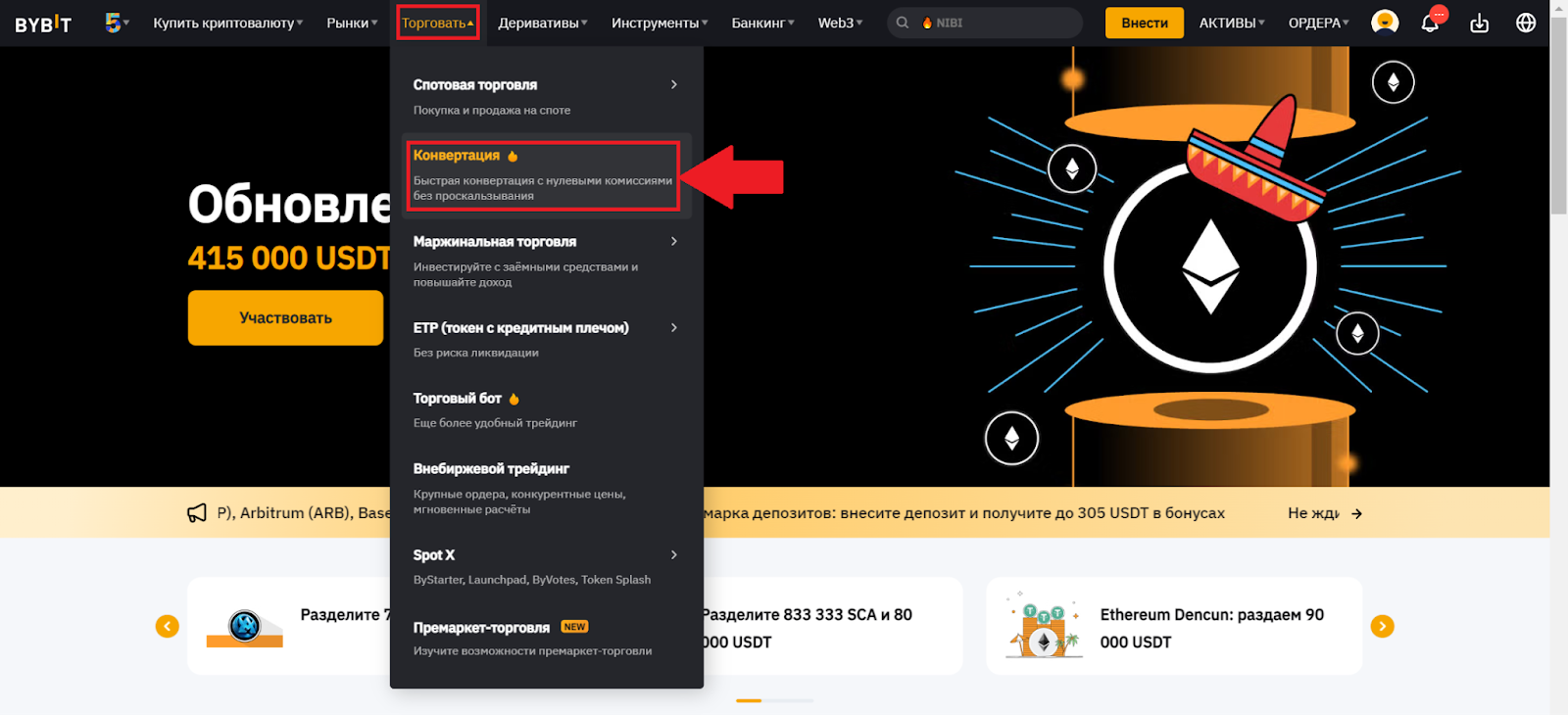Viewport: 1568px width, 715px height.
Task: Click the Внести deposit button
Action: [x=1144, y=23]
